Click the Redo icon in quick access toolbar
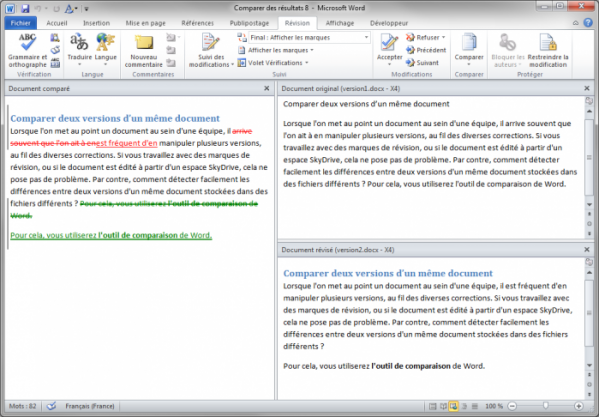The width and height of the screenshot is (599, 417). pos(56,8)
